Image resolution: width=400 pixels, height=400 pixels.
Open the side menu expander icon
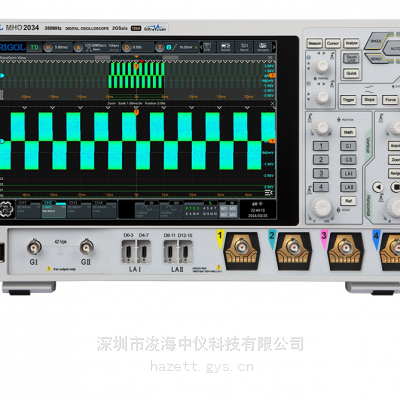[269, 193]
